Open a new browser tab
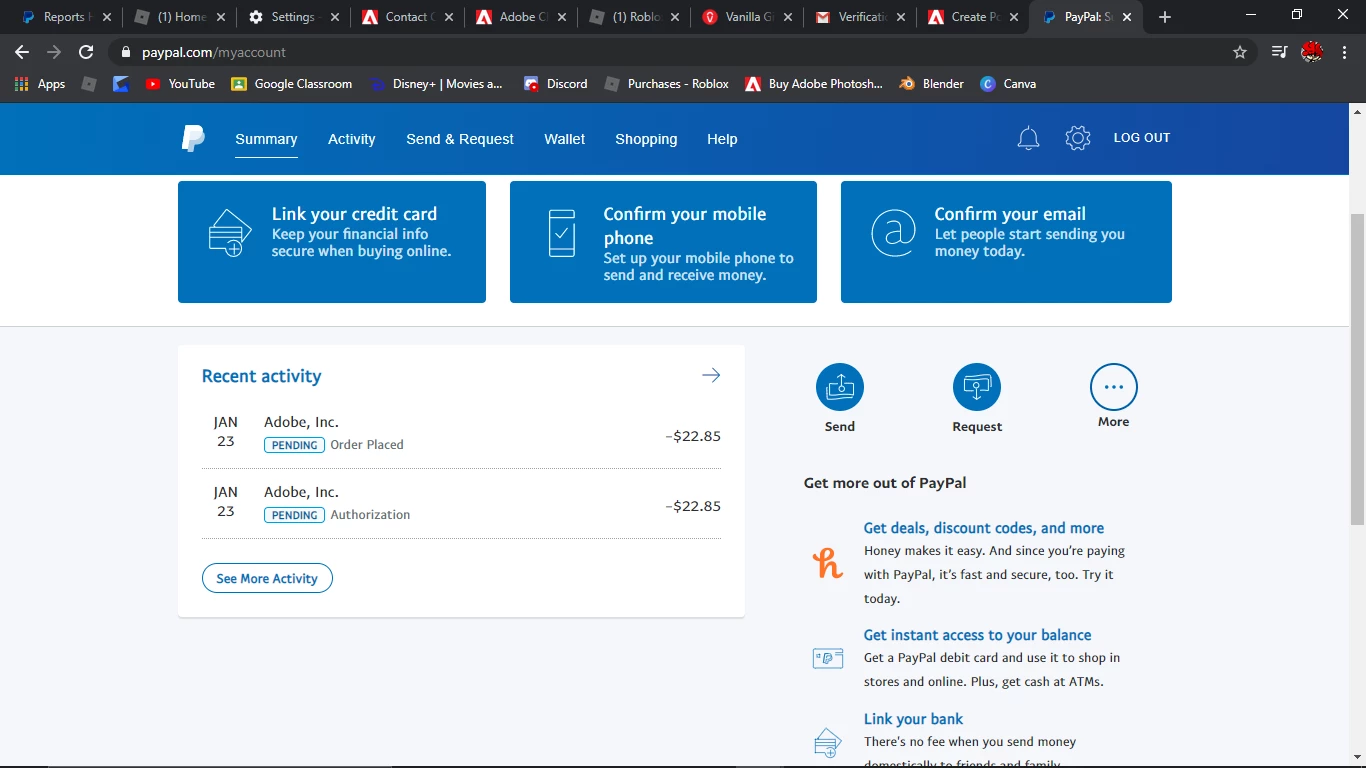The height and width of the screenshot is (768, 1366). (1164, 17)
